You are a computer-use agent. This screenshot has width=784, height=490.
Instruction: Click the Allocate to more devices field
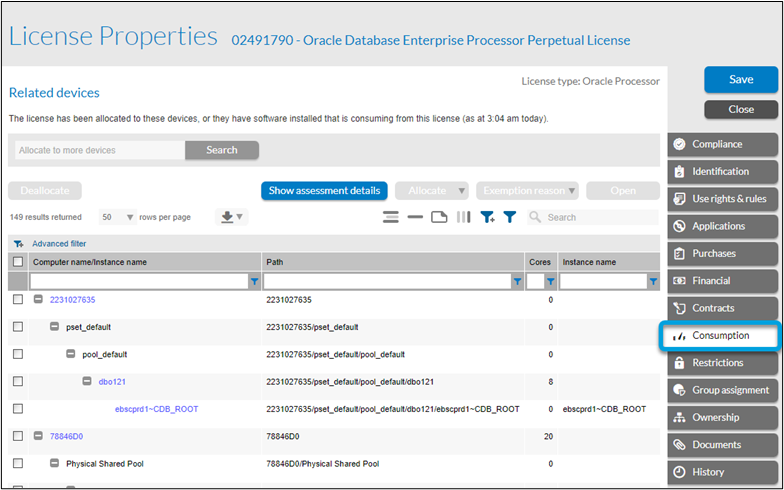pyautogui.click(x=100, y=150)
